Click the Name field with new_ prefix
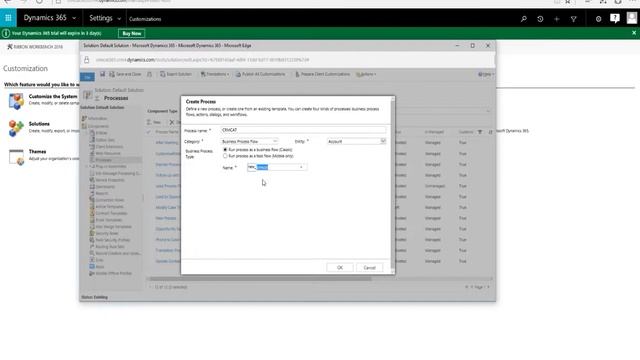Image resolution: width=640 pixels, height=360 pixels. pyautogui.click(x=277, y=167)
